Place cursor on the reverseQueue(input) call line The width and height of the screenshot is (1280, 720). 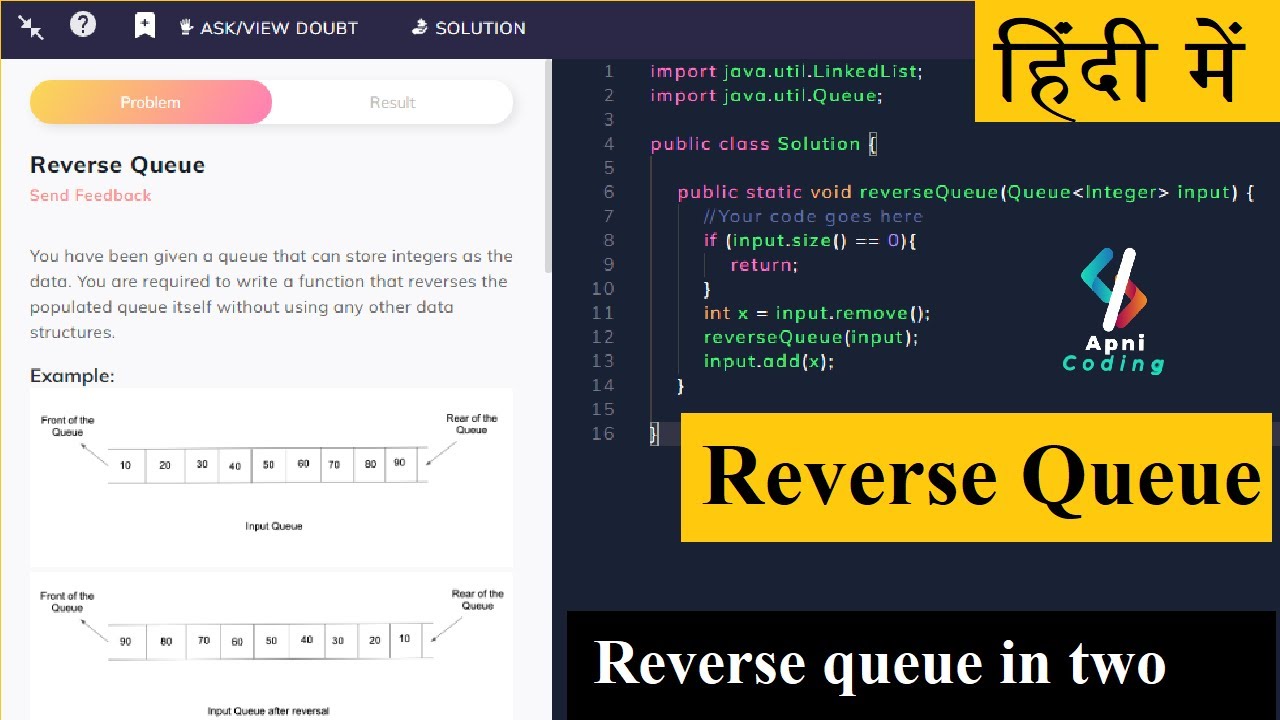pos(811,337)
